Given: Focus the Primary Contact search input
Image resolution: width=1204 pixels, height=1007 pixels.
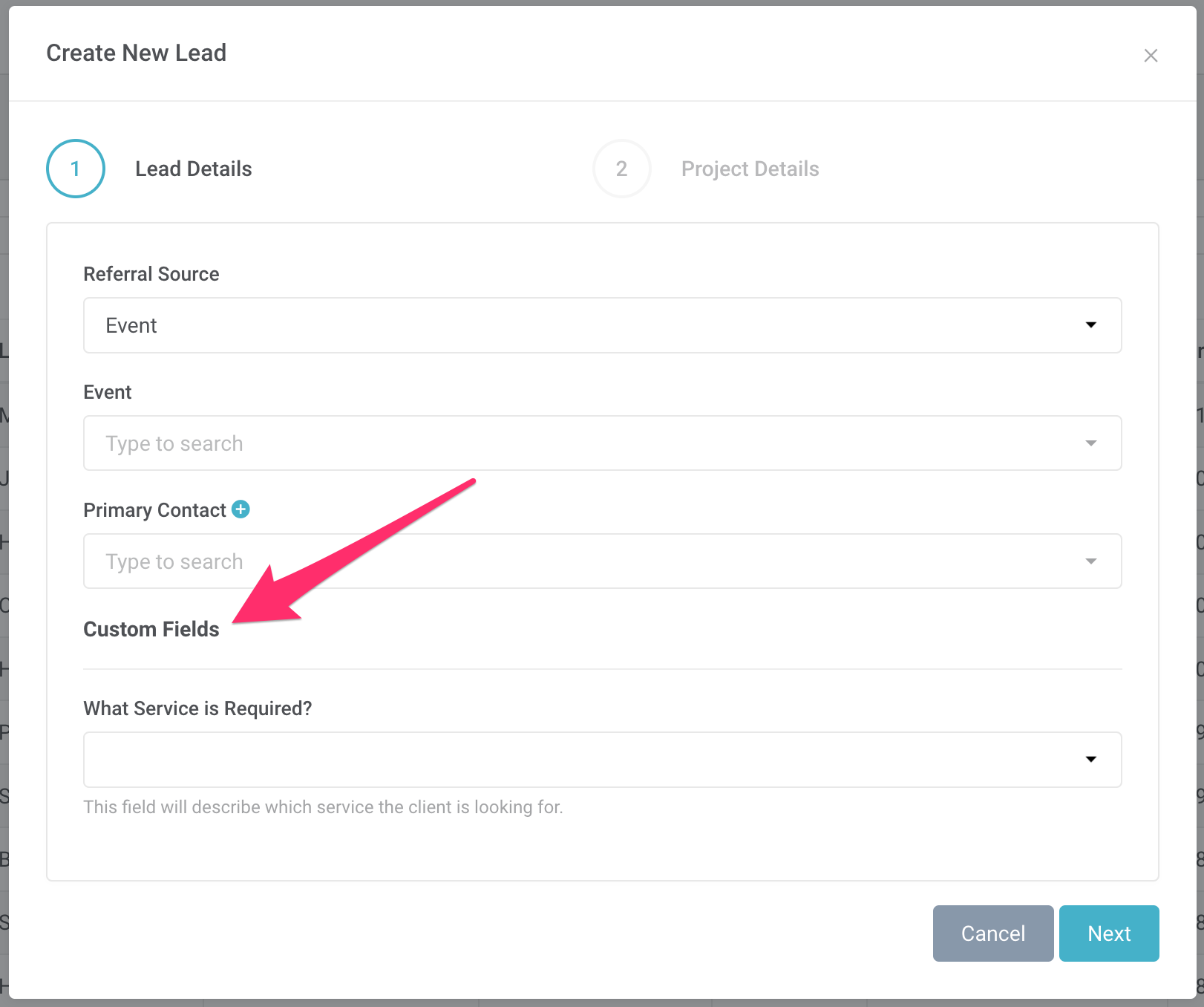Looking at the screenshot, I should point(579,561).
